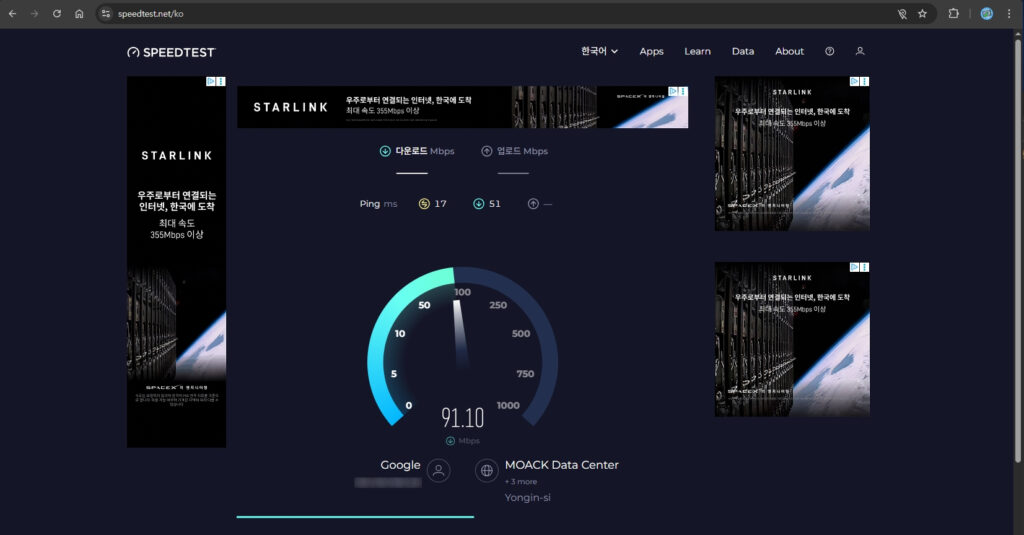The height and width of the screenshot is (535, 1024).
Task: Click the 업로드 Mbps label
Action: click(x=522, y=151)
